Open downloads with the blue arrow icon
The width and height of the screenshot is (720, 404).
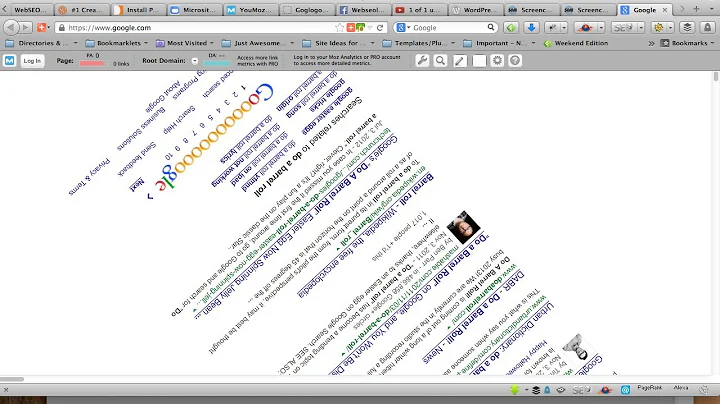[x=531, y=28]
